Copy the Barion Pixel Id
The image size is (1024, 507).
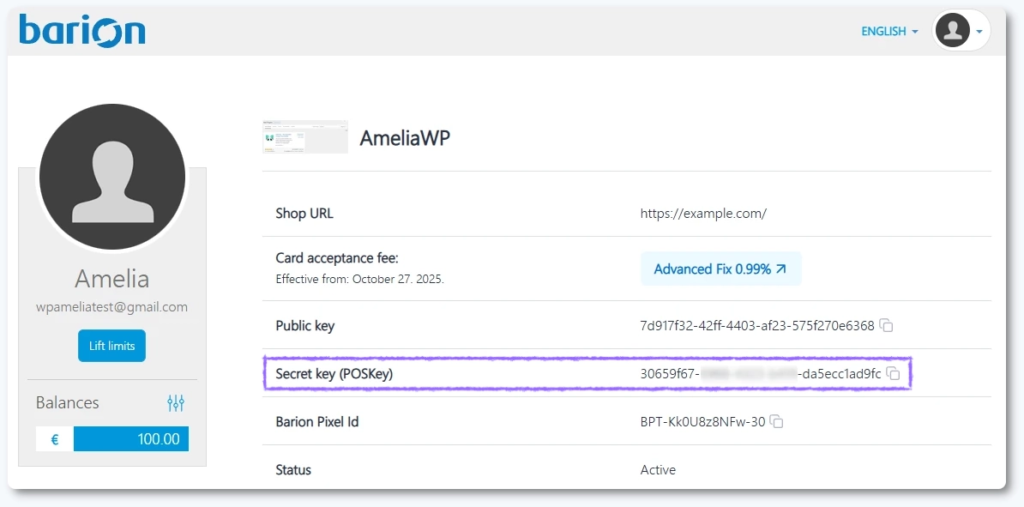(777, 422)
